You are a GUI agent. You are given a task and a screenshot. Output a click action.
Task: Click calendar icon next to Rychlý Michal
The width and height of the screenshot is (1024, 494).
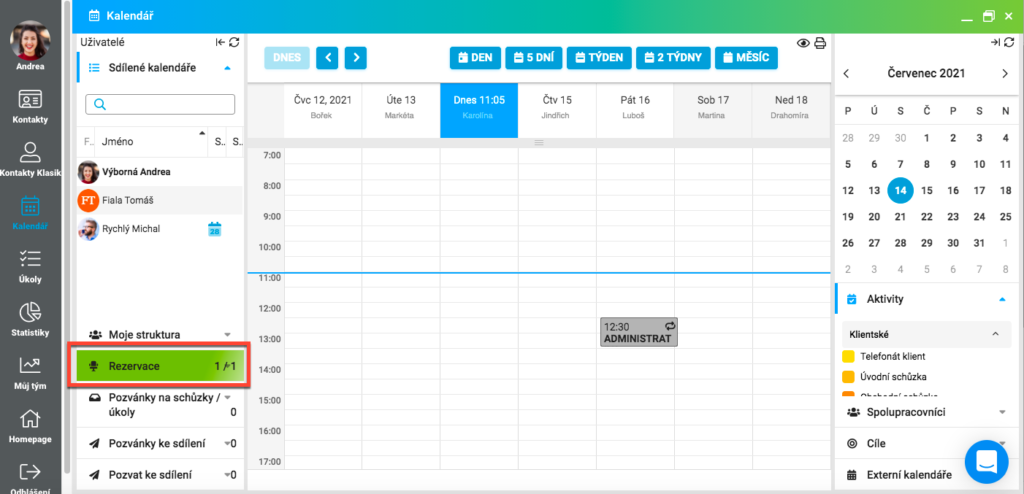point(215,229)
